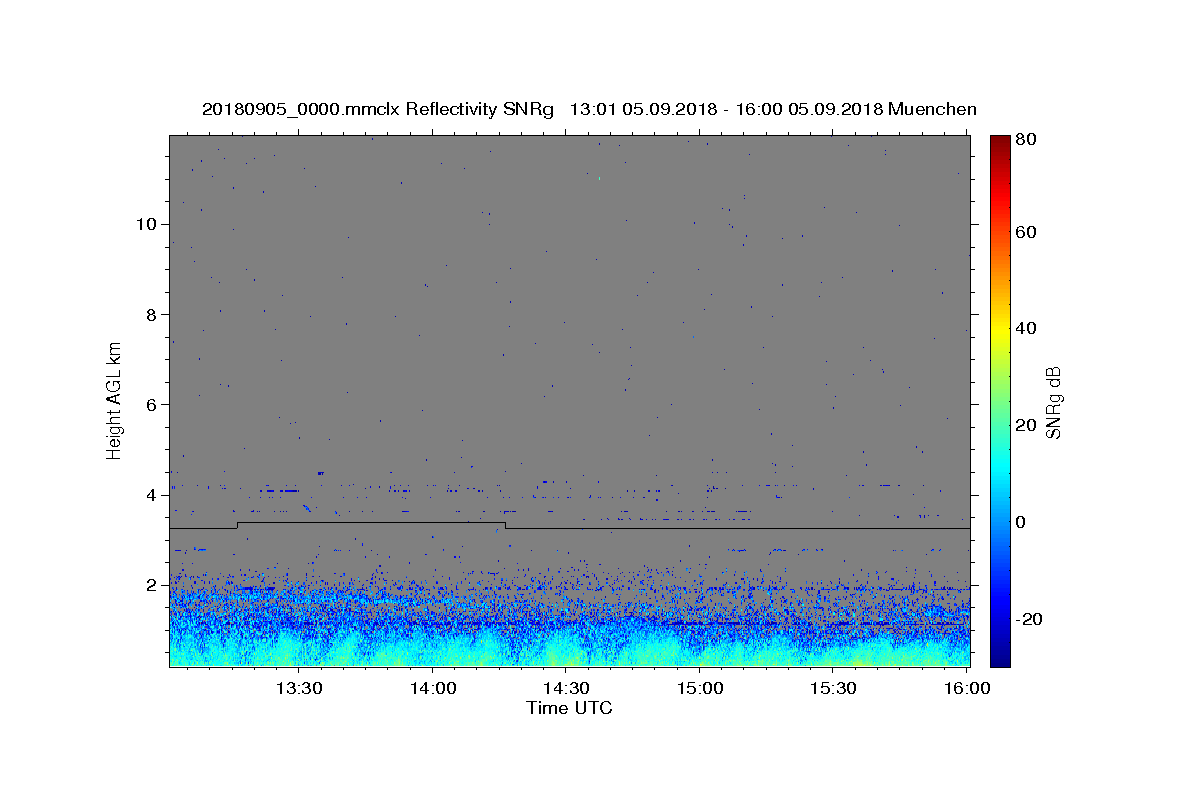1200x800 pixels.
Task: Click the height tick label 8
Action: [x=151, y=314]
